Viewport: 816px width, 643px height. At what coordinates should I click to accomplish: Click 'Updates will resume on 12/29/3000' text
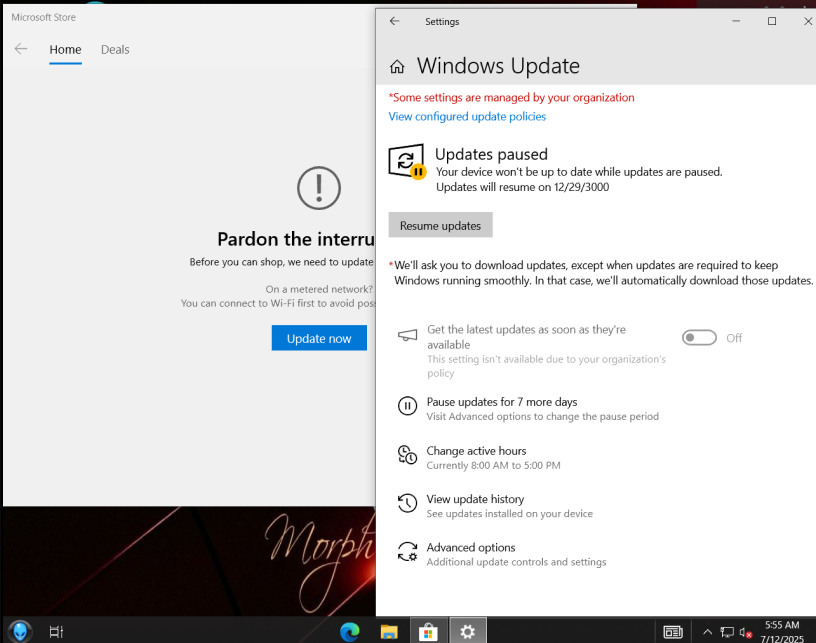(522, 187)
